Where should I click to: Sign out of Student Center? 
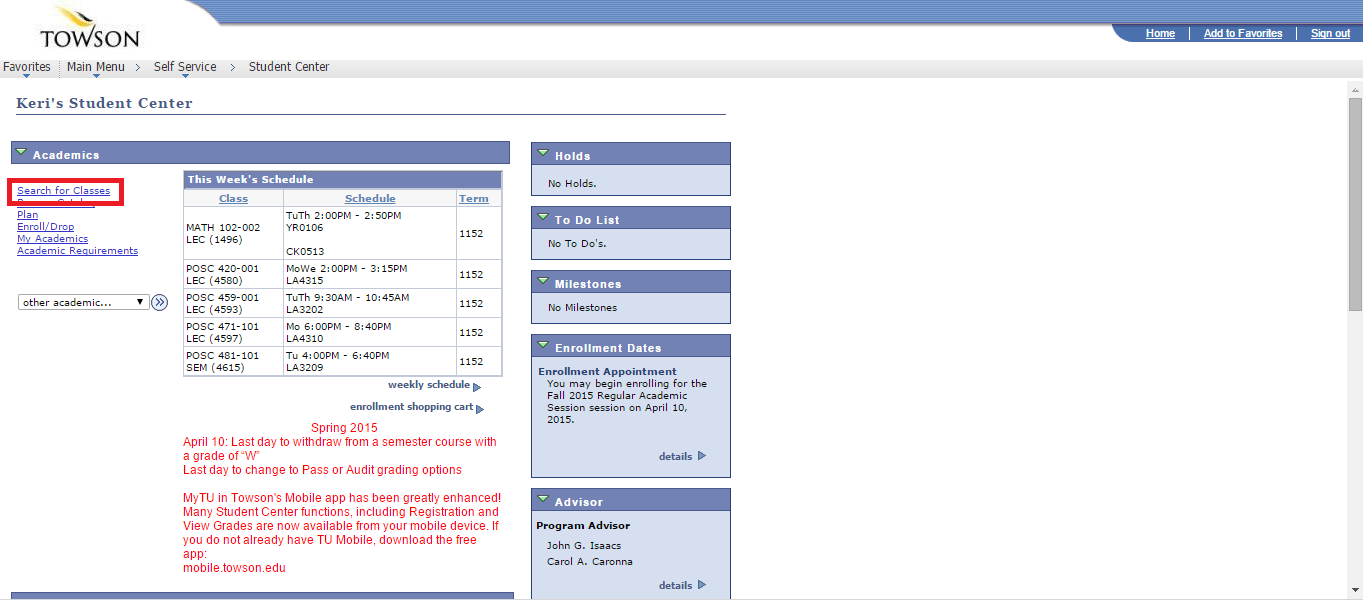tap(1329, 33)
